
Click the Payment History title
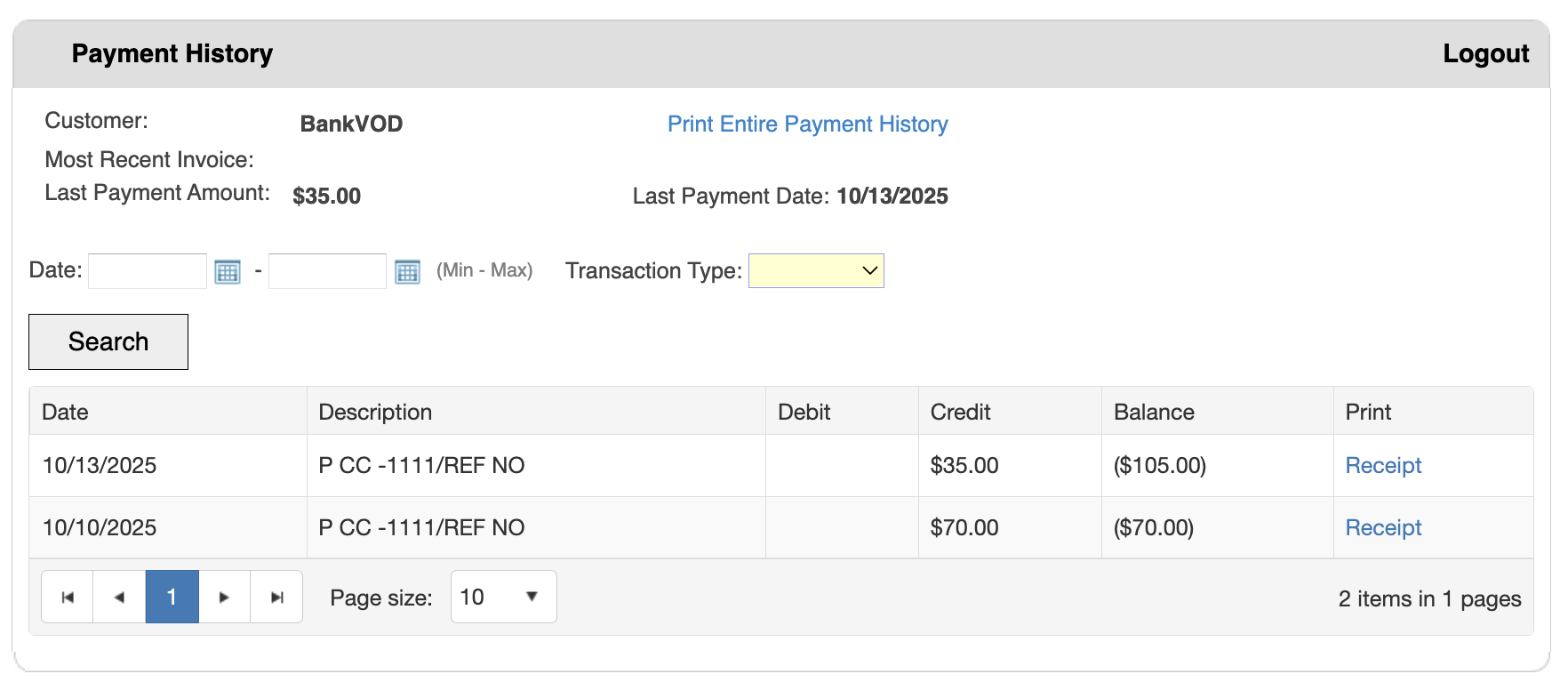172,53
